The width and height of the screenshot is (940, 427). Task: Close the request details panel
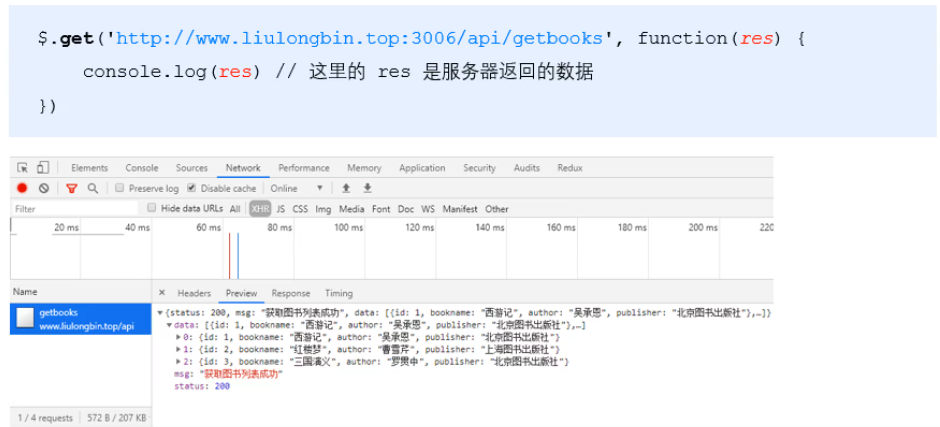[x=163, y=293]
